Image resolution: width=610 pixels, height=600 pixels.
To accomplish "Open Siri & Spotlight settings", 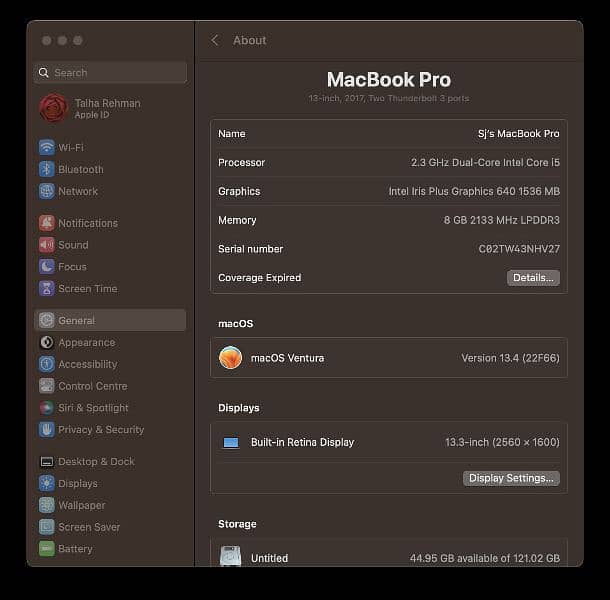I will point(92,408).
